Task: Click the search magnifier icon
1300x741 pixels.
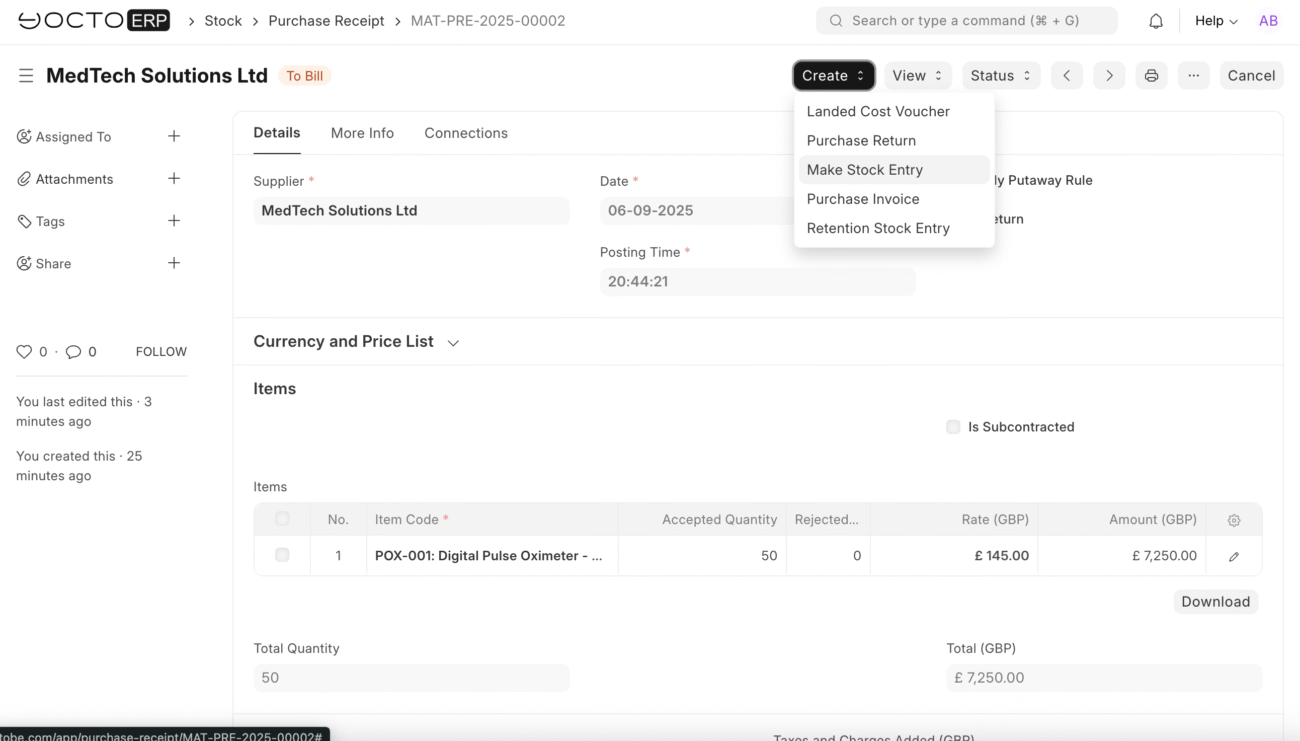Action: click(836, 21)
